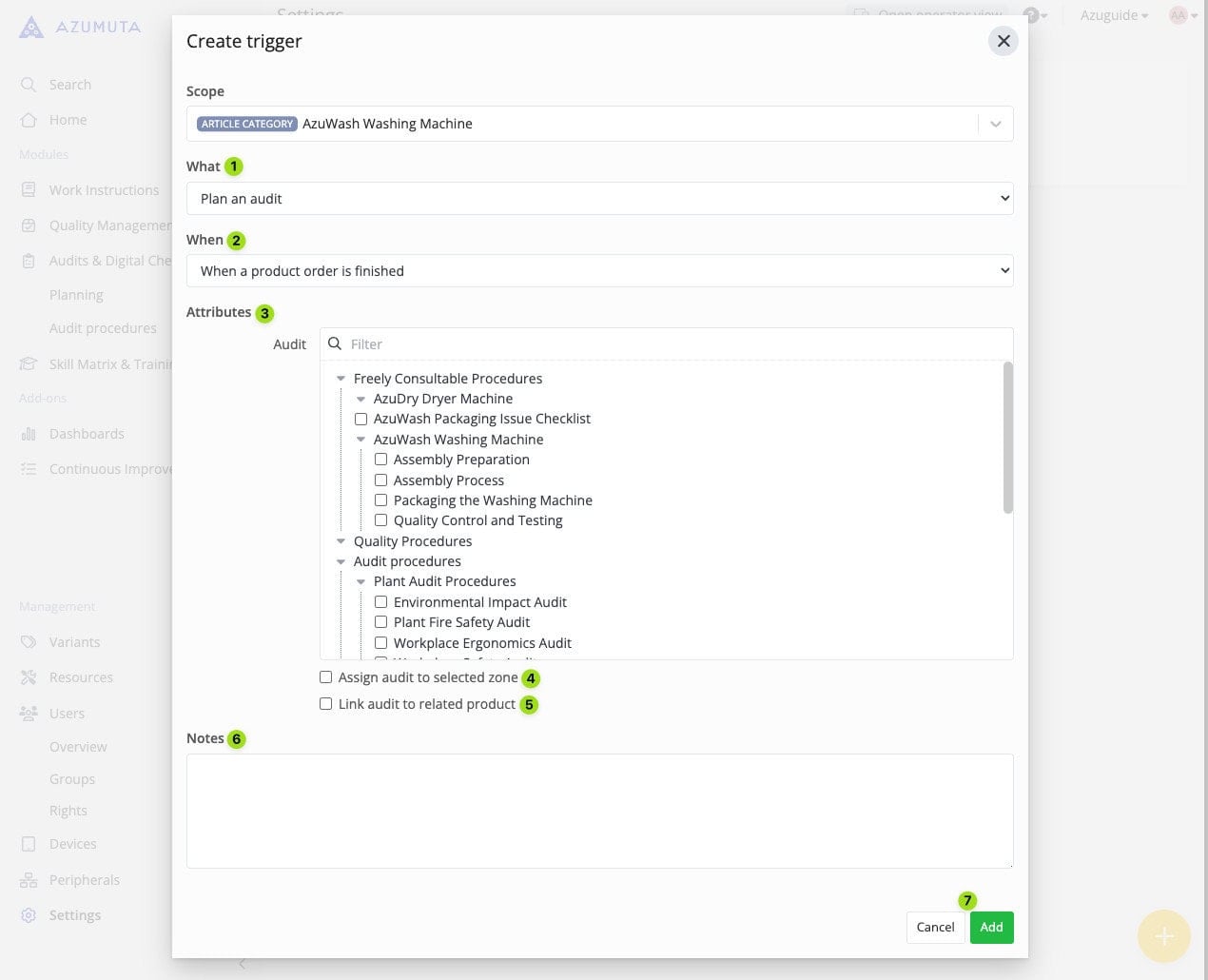The image size is (1208, 980).
Task: Tick the Plant Fire Safety Audit checkbox
Action: 380,622
